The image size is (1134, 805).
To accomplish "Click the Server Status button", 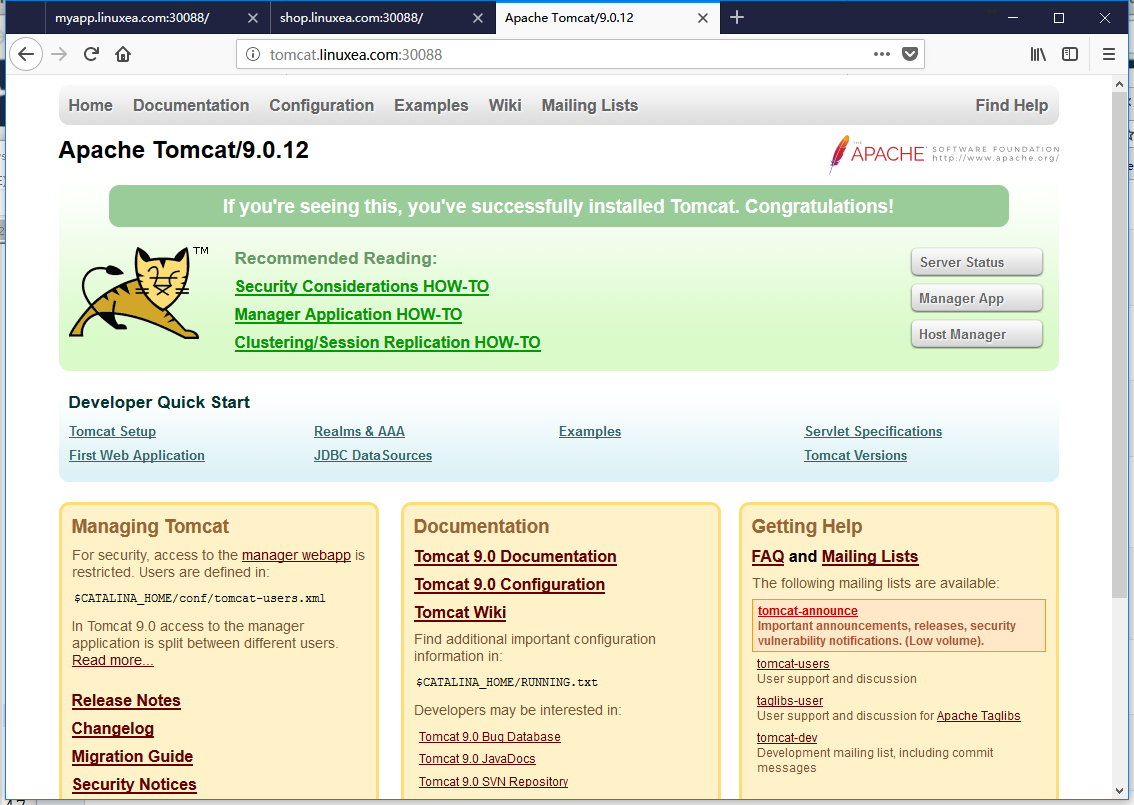I will (x=976, y=263).
